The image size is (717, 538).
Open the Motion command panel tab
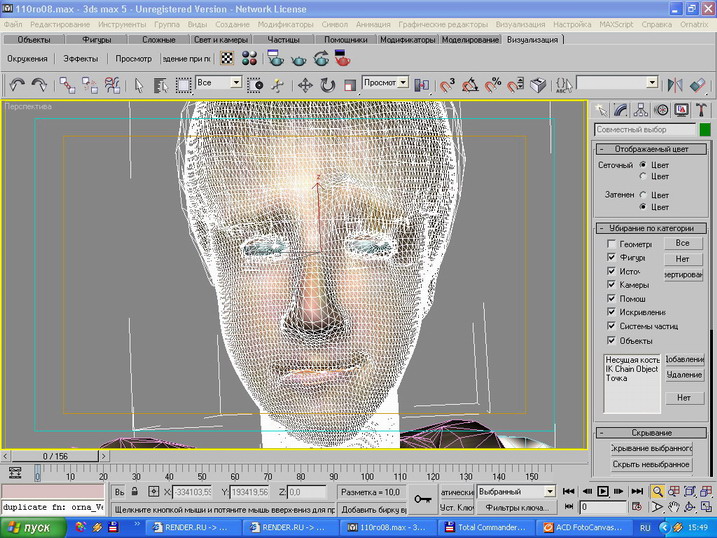point(661,110)
